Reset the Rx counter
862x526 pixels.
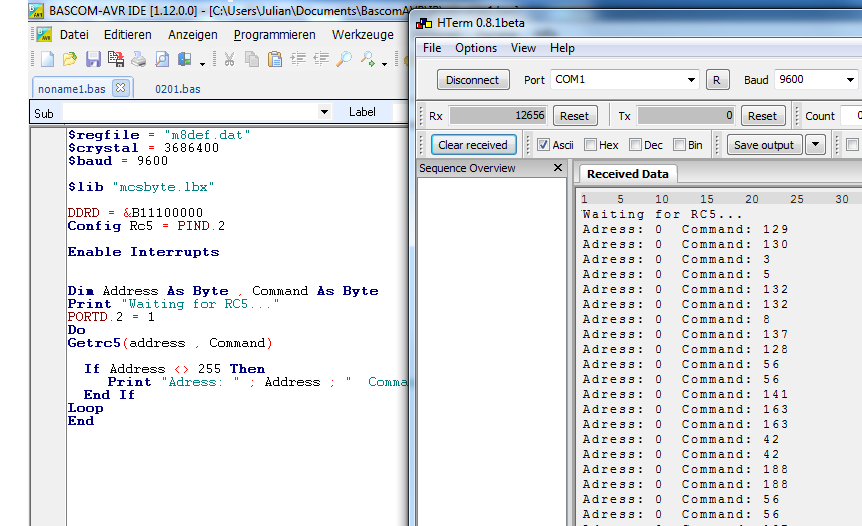click(574, 116)
